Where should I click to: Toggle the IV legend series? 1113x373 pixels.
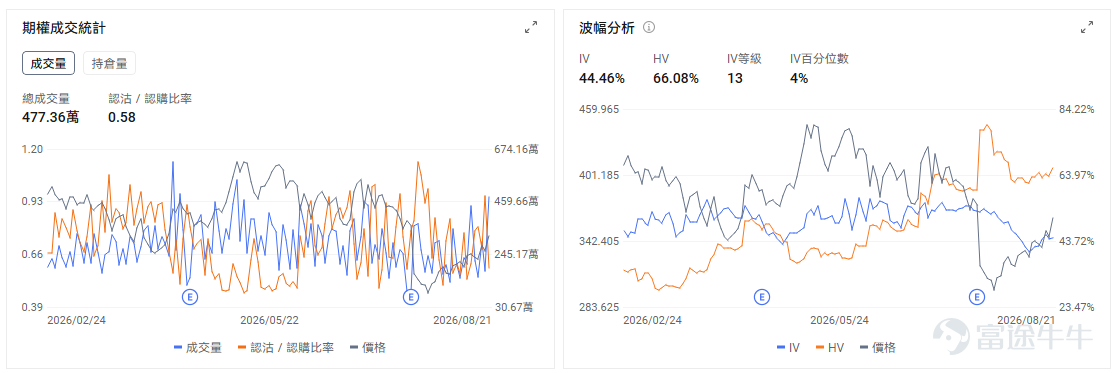(789, 347)
